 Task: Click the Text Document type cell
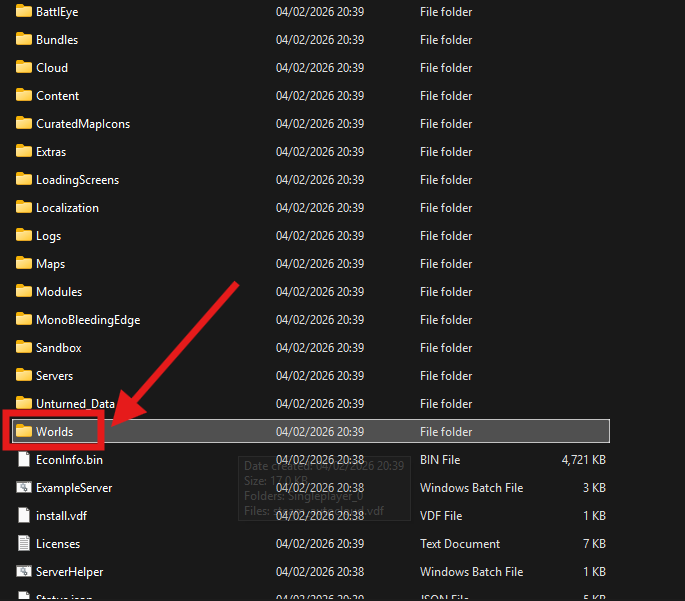460,544
